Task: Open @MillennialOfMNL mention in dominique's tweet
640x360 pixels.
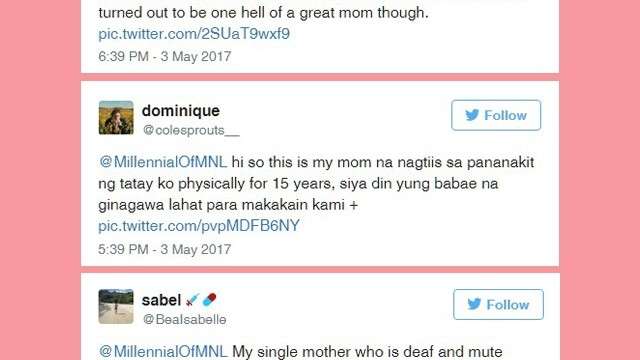Action: click(163, 162)
